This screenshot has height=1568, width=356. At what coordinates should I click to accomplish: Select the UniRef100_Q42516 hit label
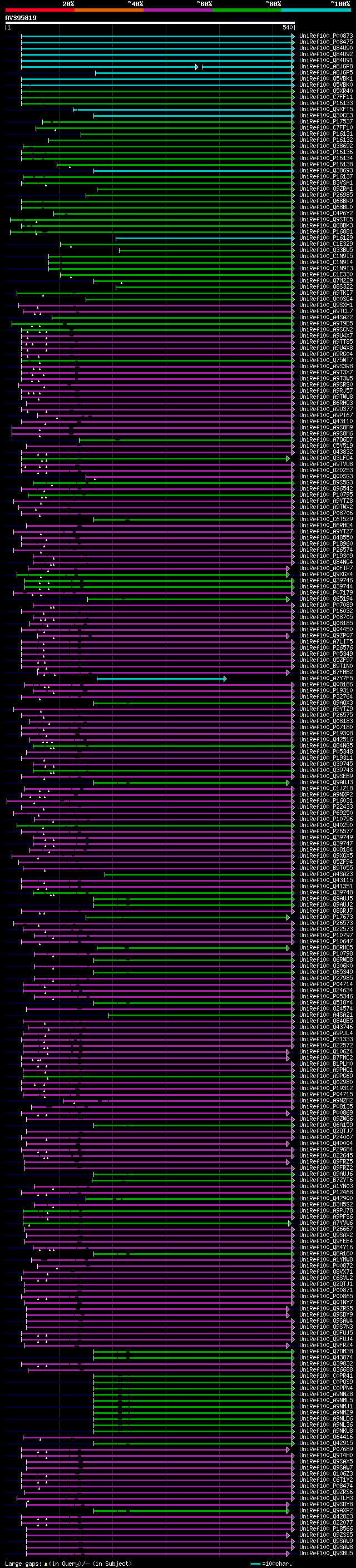coord(326,740)
